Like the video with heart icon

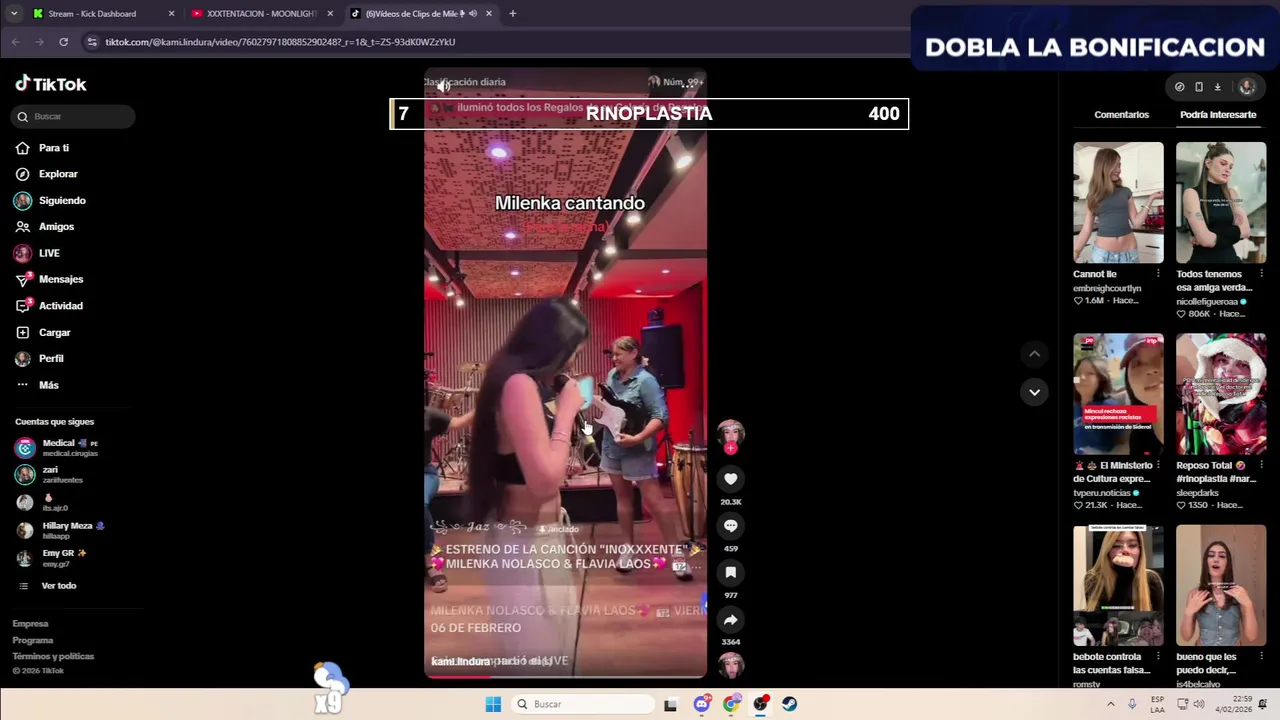pos(731,479)
